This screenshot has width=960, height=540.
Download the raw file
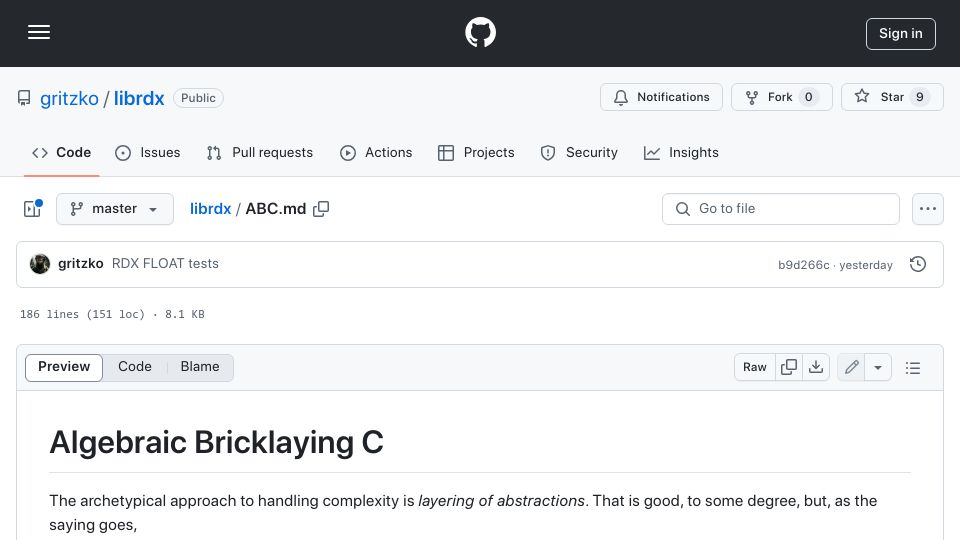(x=816, y=367)
